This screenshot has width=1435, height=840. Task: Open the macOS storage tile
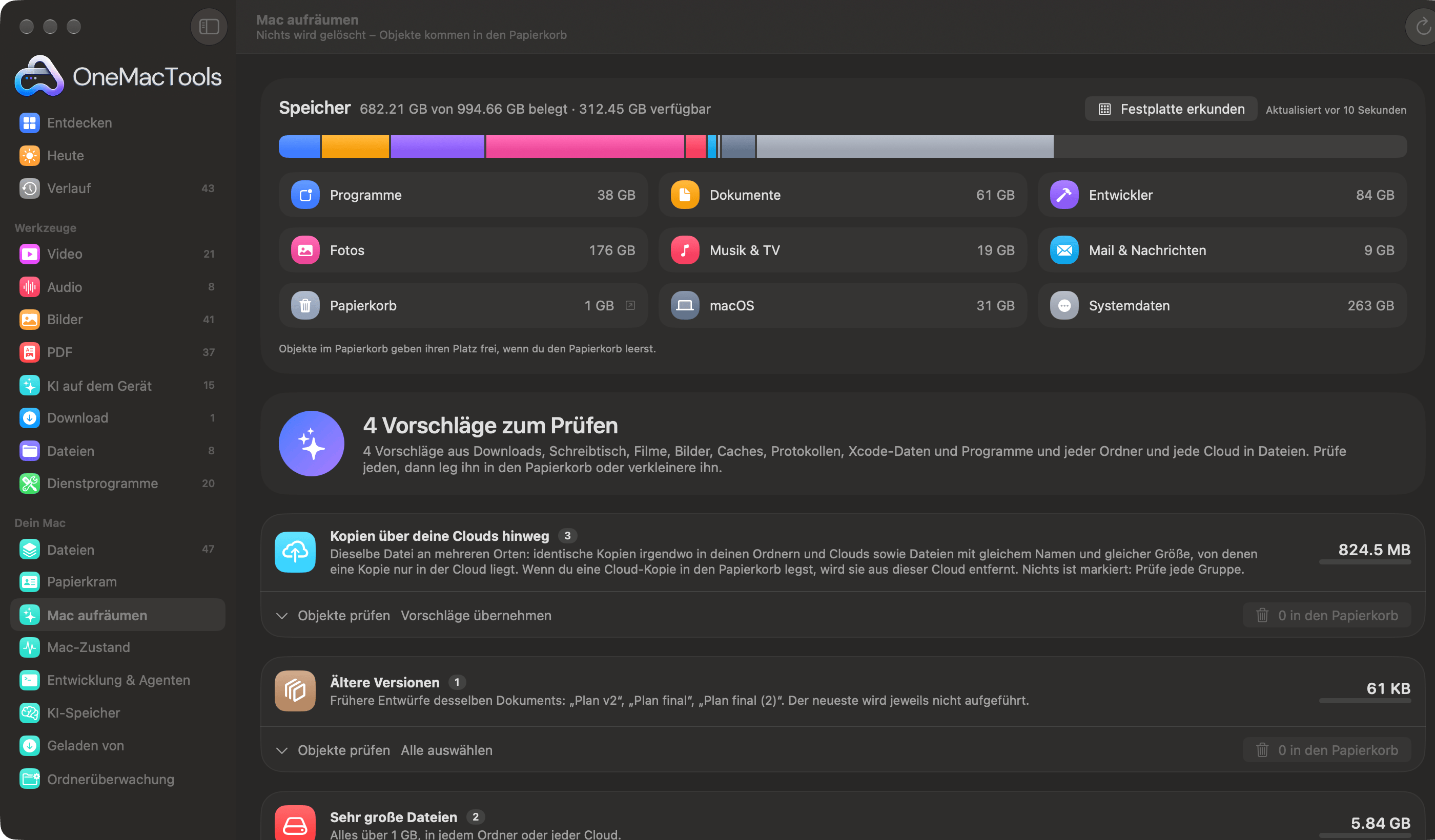843,306
